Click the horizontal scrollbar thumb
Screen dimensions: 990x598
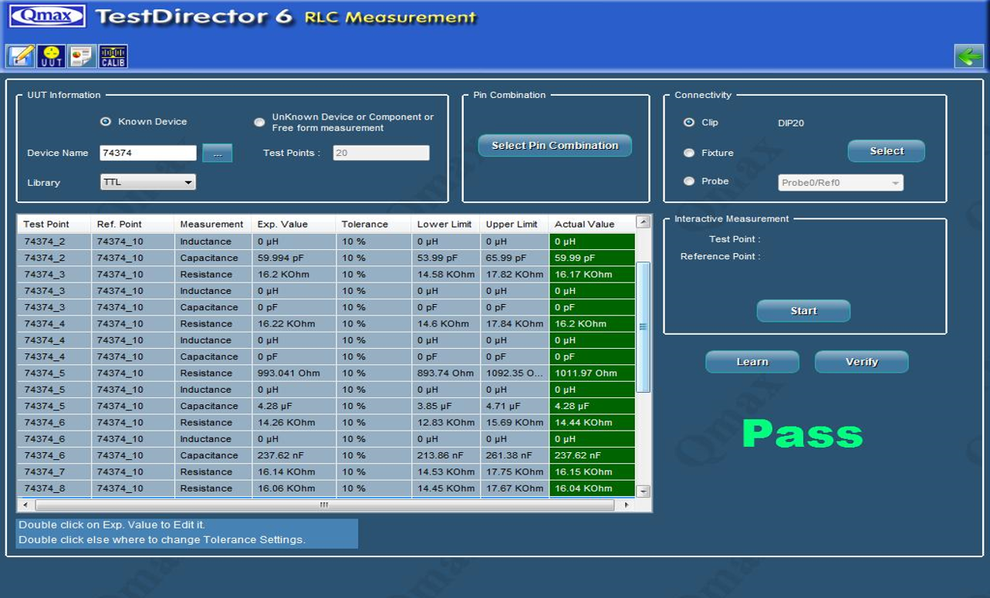(325, 505)
